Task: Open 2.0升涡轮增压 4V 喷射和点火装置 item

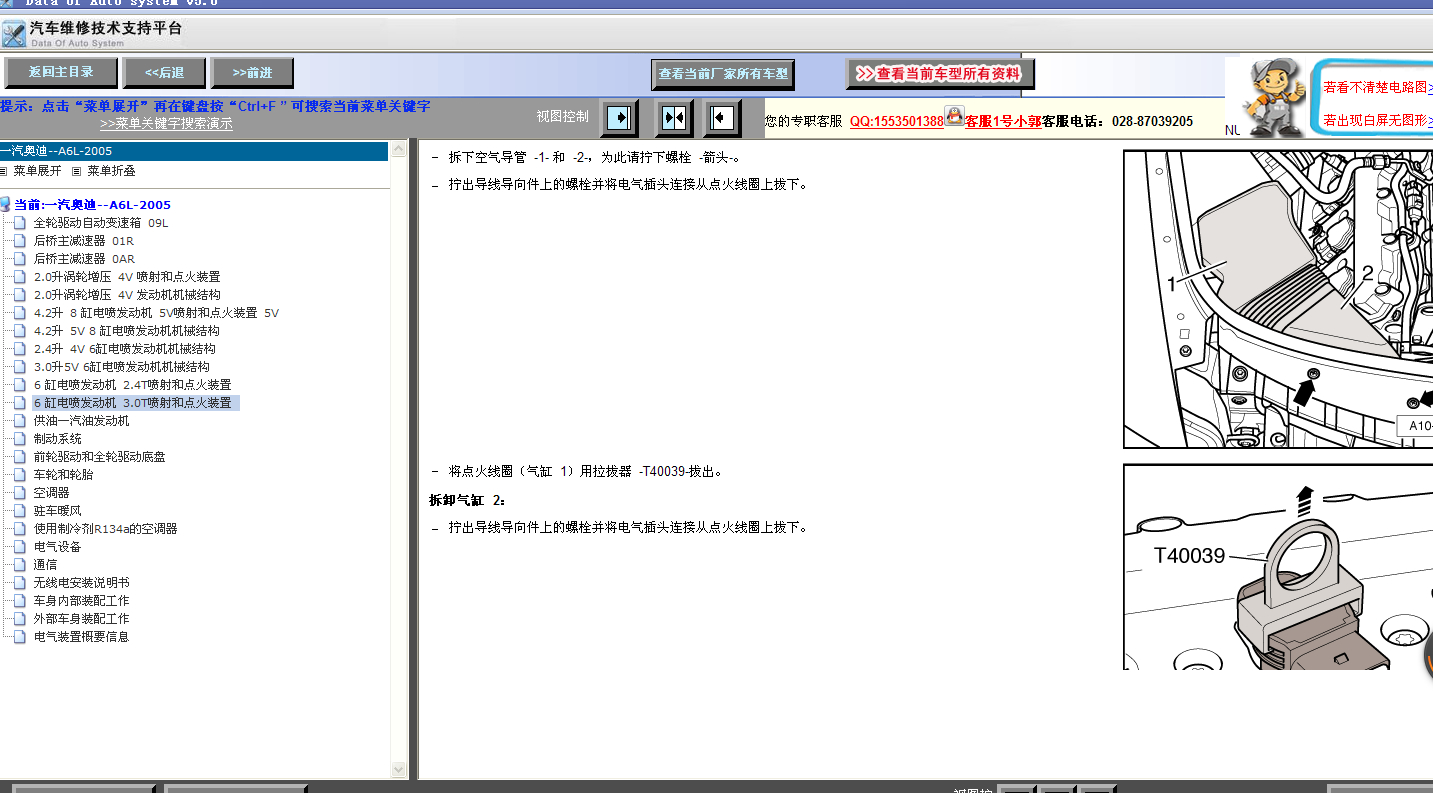Action: pyautogui.click(x=127, y=277)
